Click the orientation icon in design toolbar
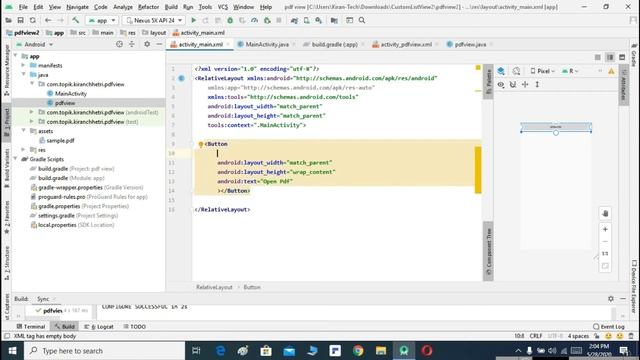The image size is (640, 360). pos(516,71)
